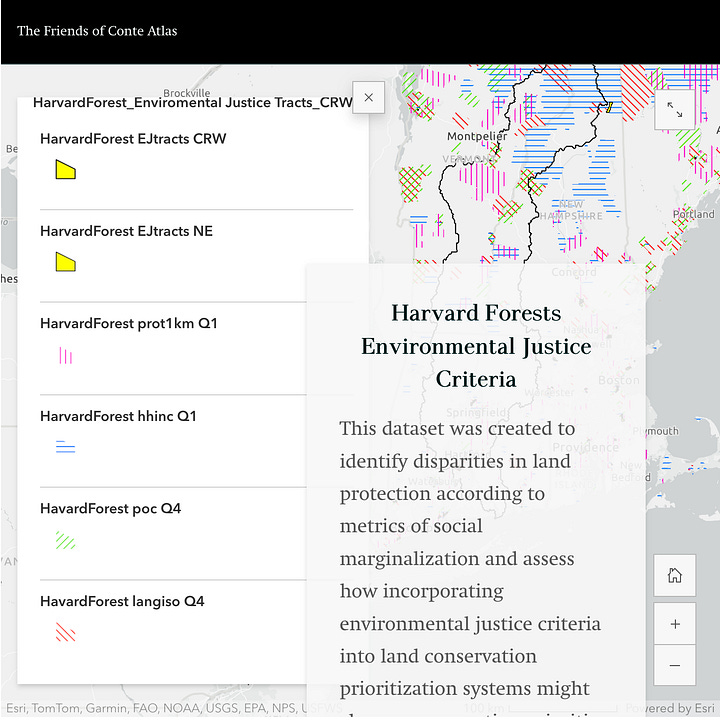Click legend title 'HarvardForest_Enviromental Justice Tracts_CRW'
The width and height of the screenshot is (720, 722).
point(193,102)
